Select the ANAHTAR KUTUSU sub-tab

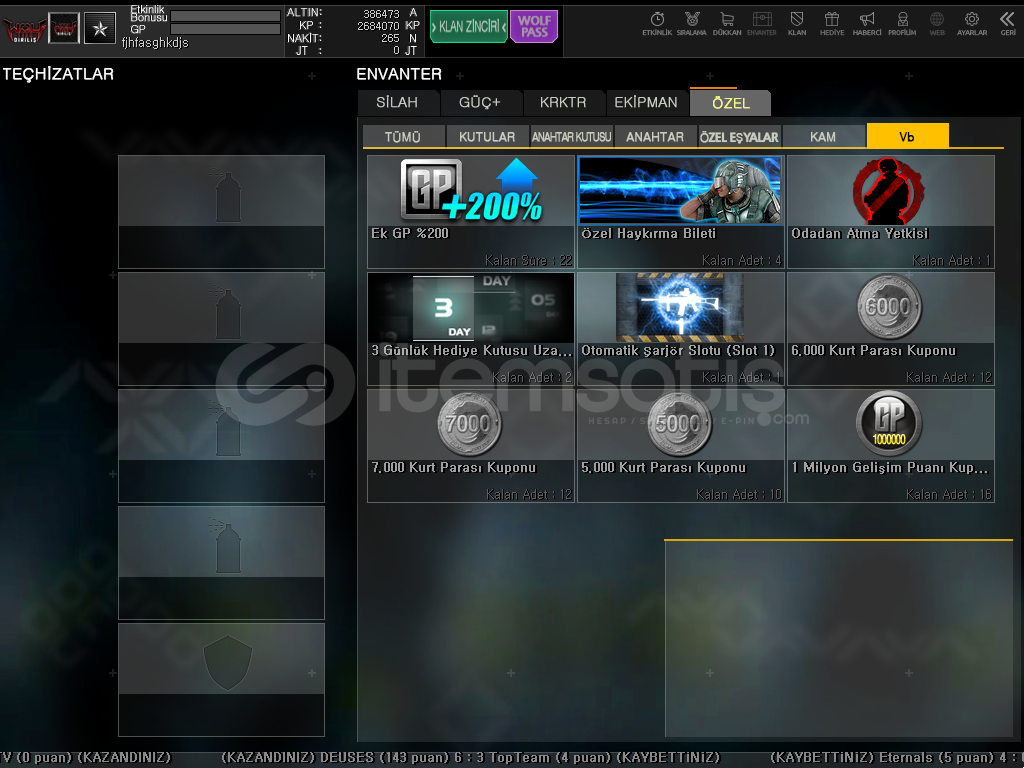coord(571,136)
